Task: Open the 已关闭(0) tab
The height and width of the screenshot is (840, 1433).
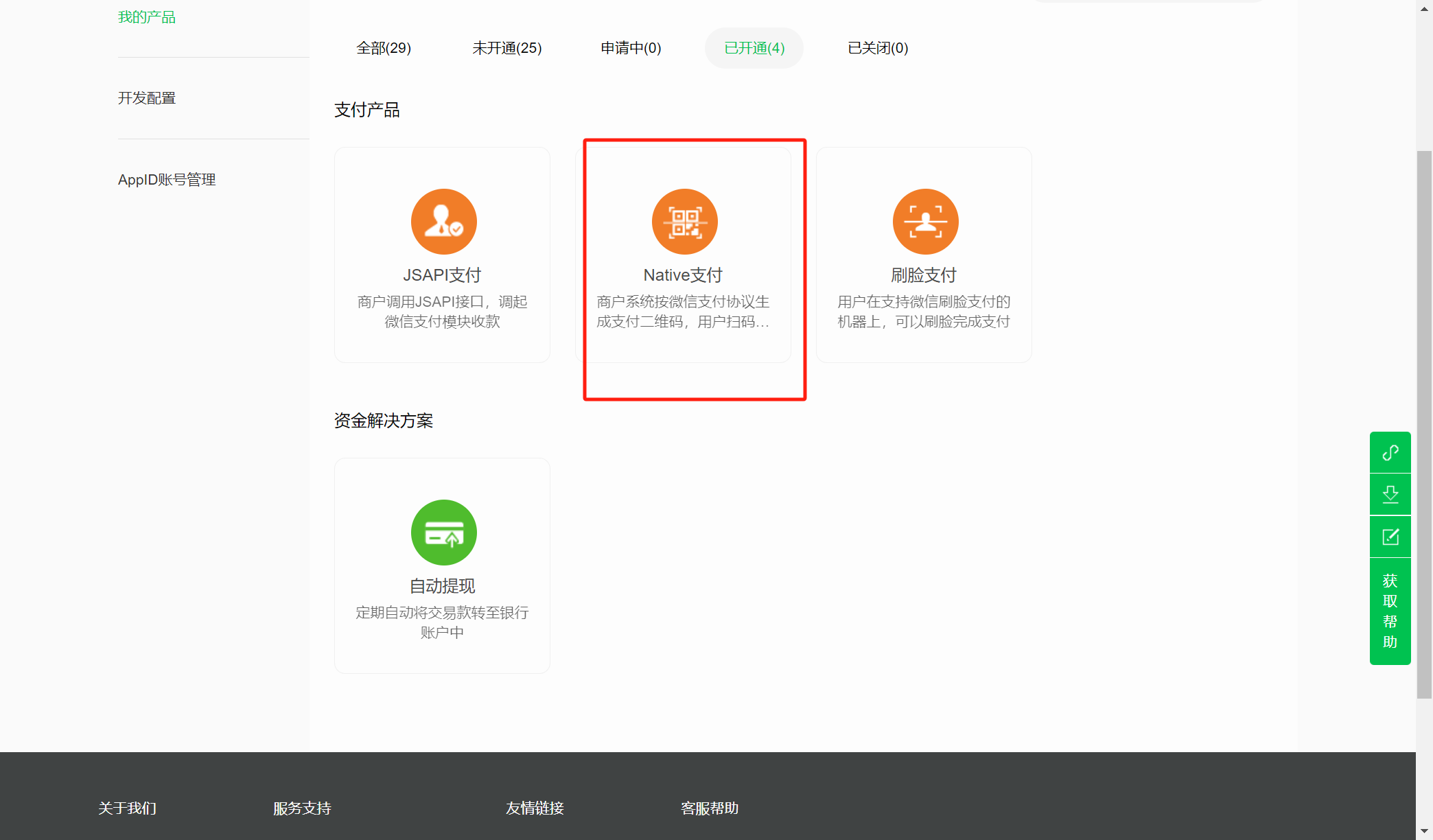Action: click(x=878, y=48)
